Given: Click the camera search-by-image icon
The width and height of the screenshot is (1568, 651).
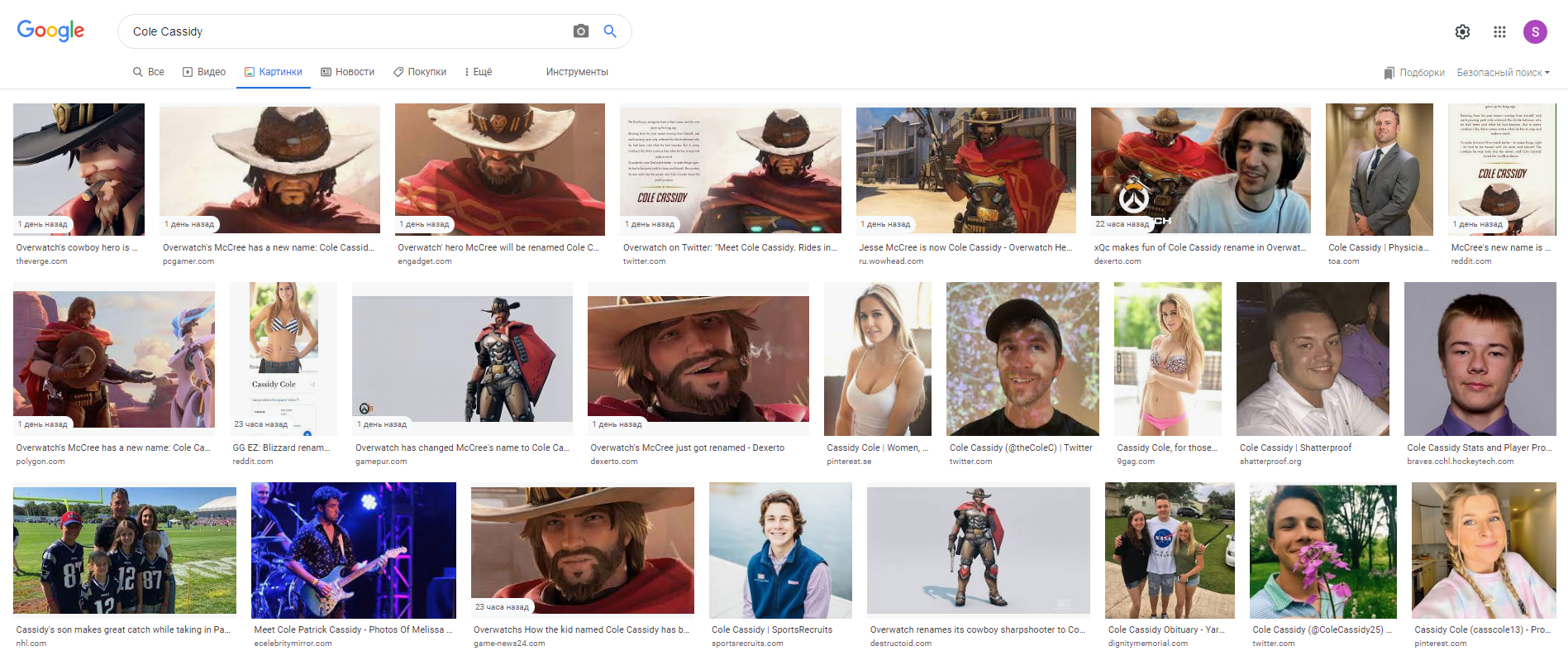Looking at the screenshot, I should [581, 31].
